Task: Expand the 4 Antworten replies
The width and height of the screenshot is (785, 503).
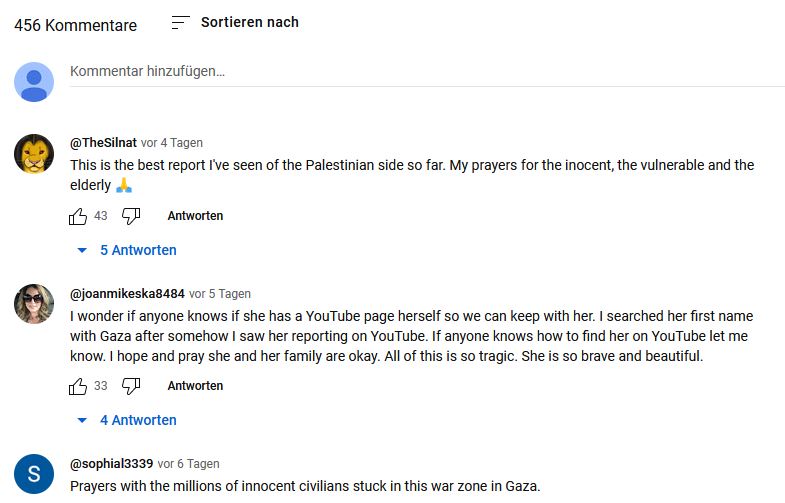Action: click(127, 420)
